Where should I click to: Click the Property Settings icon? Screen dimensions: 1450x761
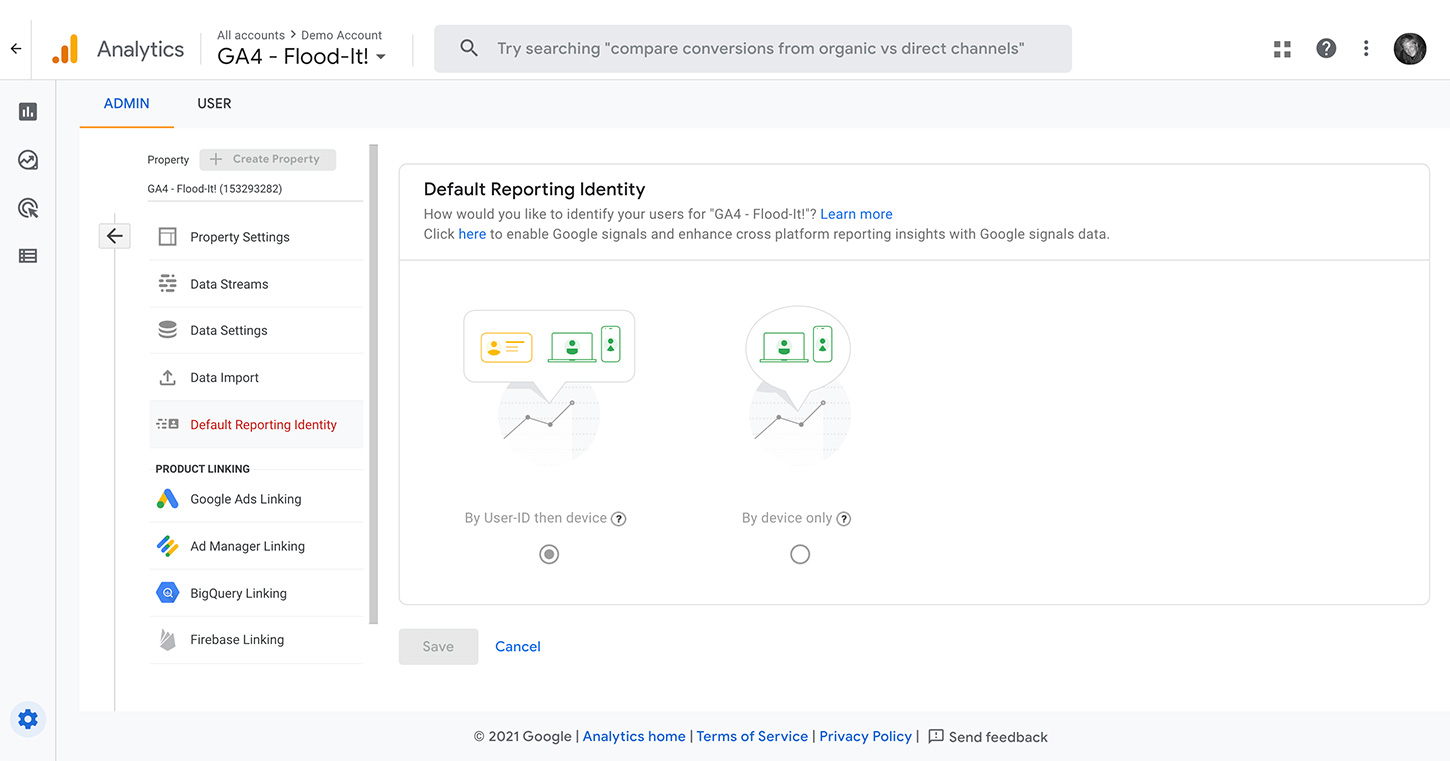(x=168, y=237)
